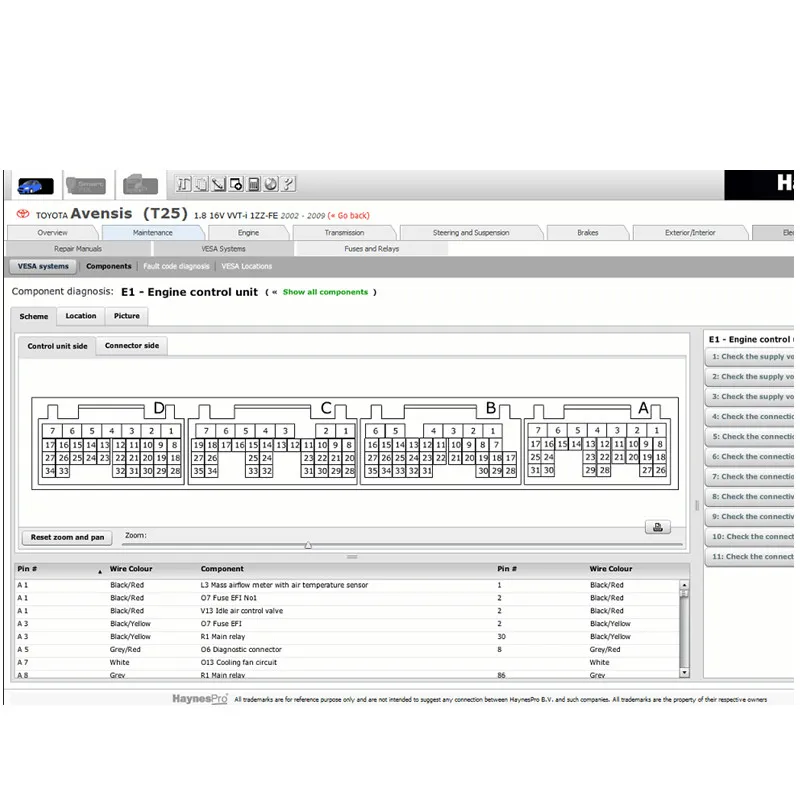Click the zoom slider handle
This screenshot has width=800, height=800.
[x=308, y=545]
